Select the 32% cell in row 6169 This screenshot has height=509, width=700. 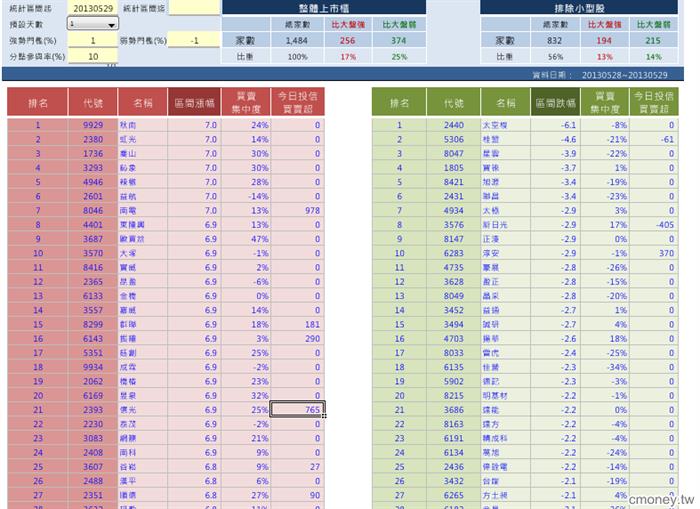[246, 396]
